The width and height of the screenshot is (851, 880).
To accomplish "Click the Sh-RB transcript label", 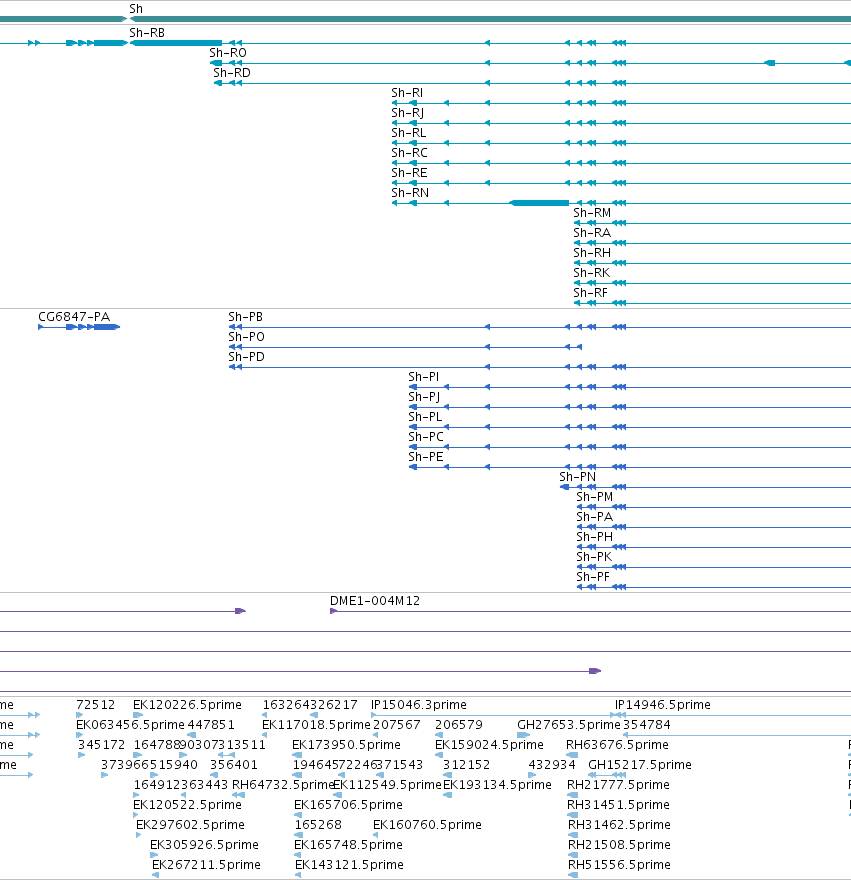I will click(147, 33).
